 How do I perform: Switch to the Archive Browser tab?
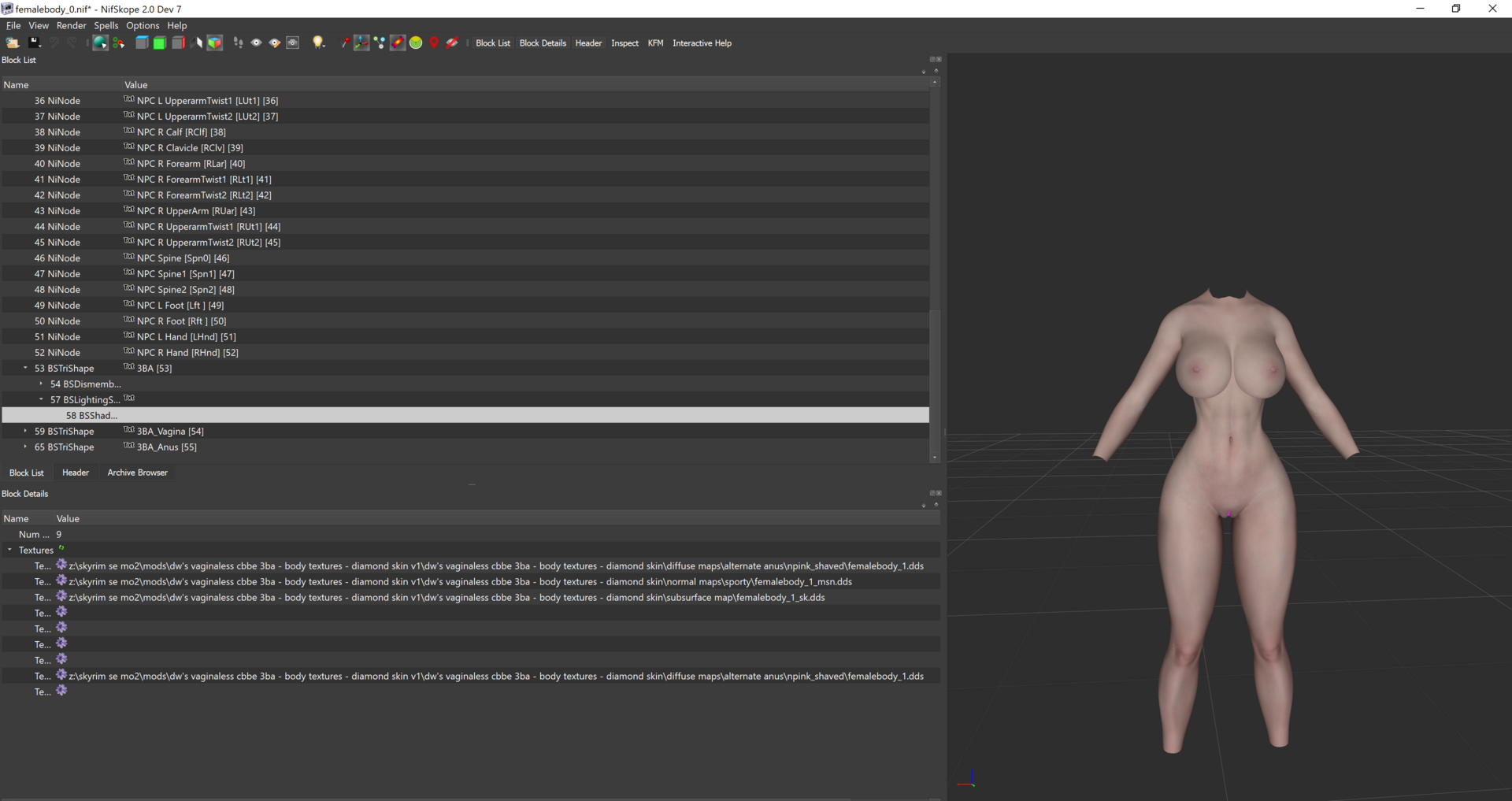[x=138, y=473]
